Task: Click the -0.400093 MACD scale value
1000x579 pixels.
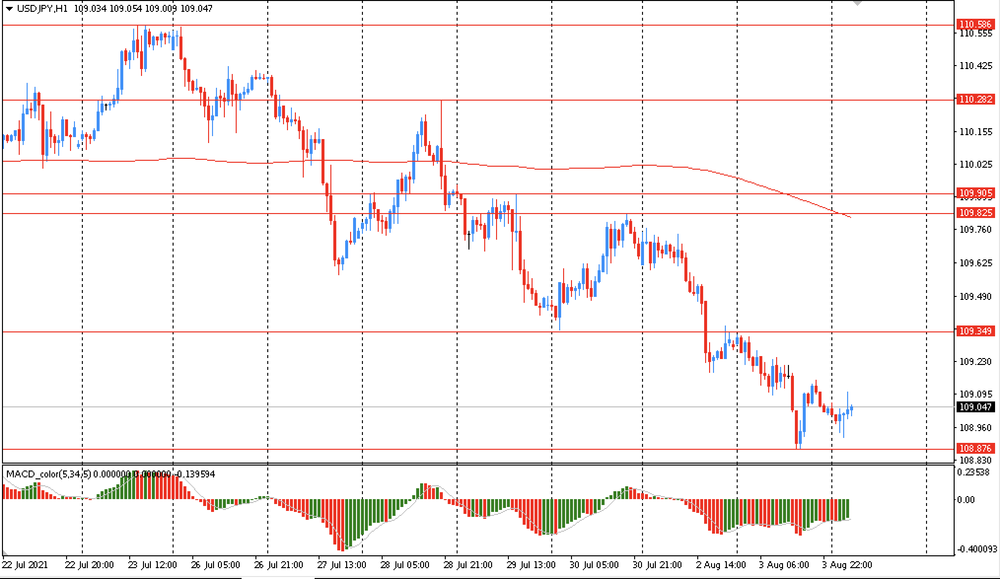Action: (x=978, y=549)
